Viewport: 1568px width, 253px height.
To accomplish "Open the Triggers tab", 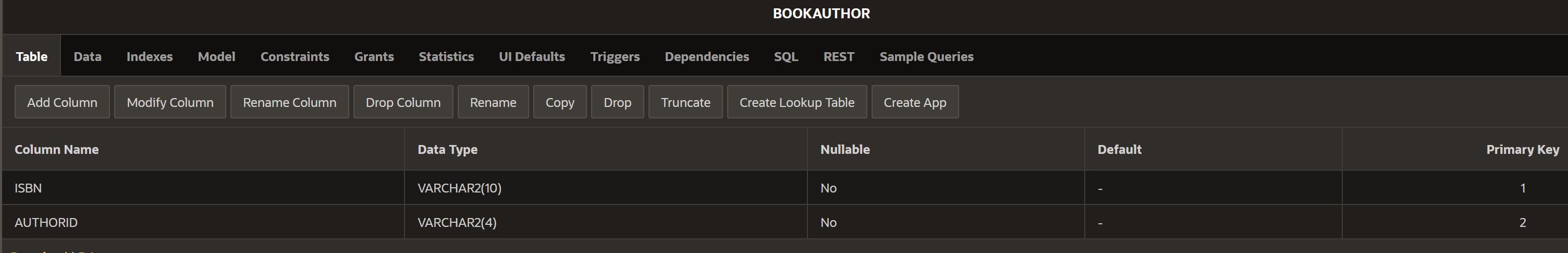I will [x=615, y=56].
